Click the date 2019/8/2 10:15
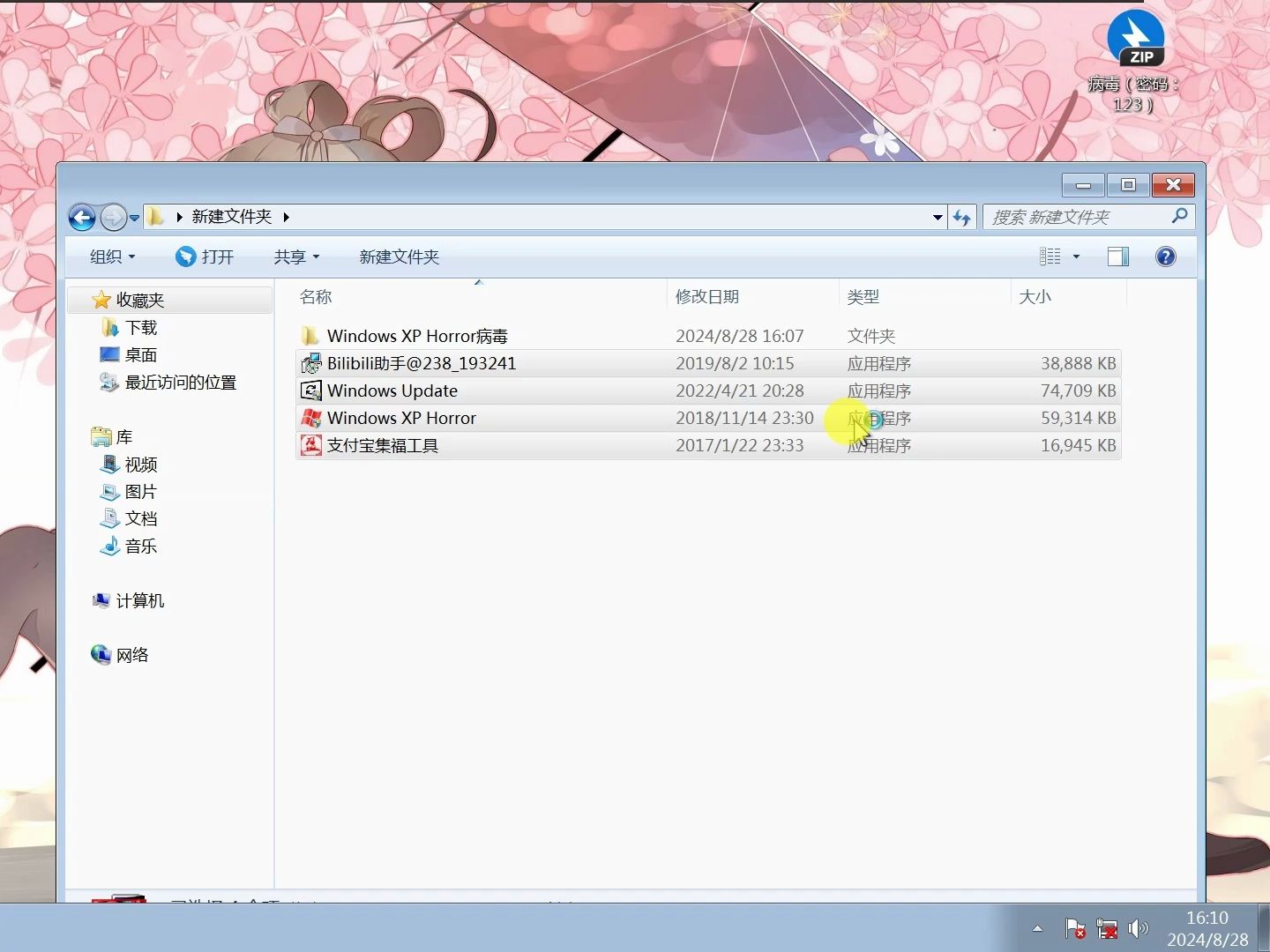 pos(735,363)
